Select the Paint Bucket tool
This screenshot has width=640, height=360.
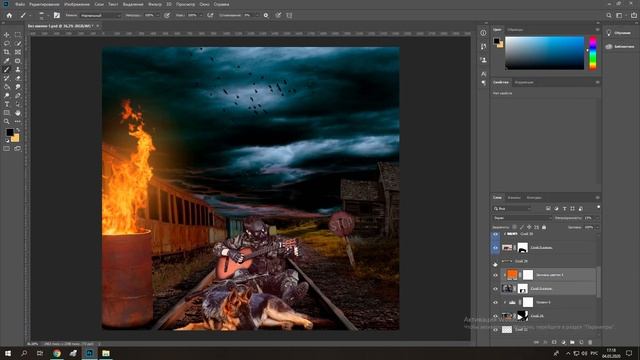[7, 87]
